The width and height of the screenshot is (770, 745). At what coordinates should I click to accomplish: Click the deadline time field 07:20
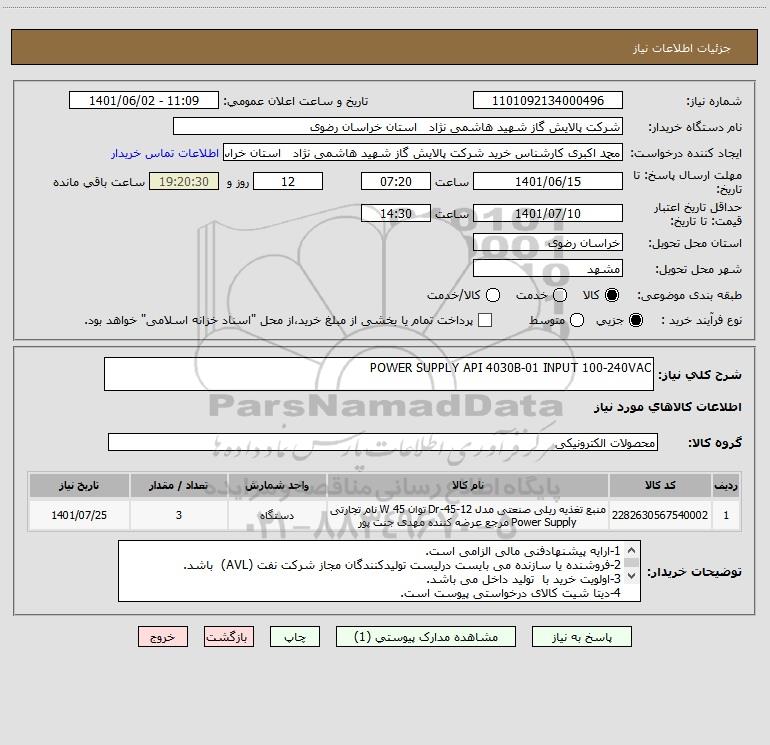point(396,181)
